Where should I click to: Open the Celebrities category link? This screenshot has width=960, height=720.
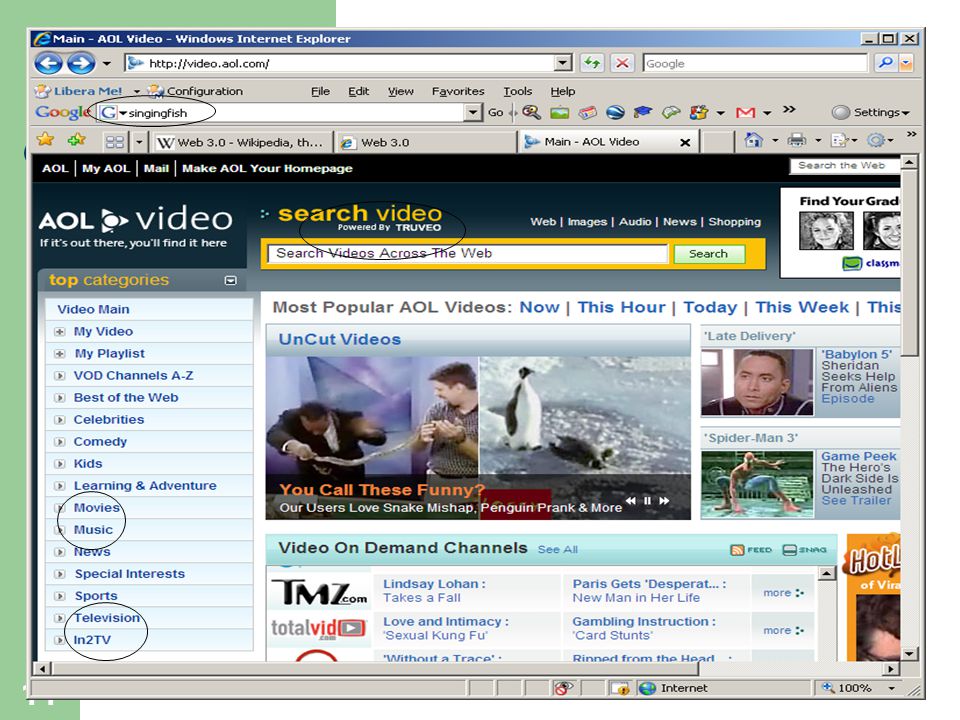pyautogui.click(x=109, y=420)
